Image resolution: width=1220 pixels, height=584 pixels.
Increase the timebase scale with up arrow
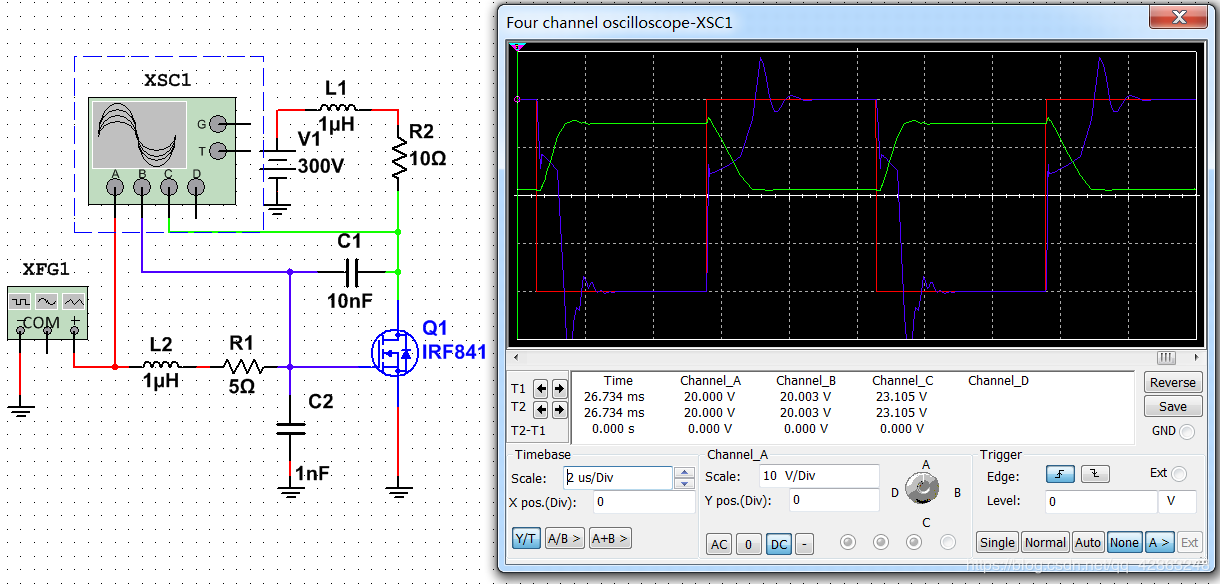[x=684, y=472]
